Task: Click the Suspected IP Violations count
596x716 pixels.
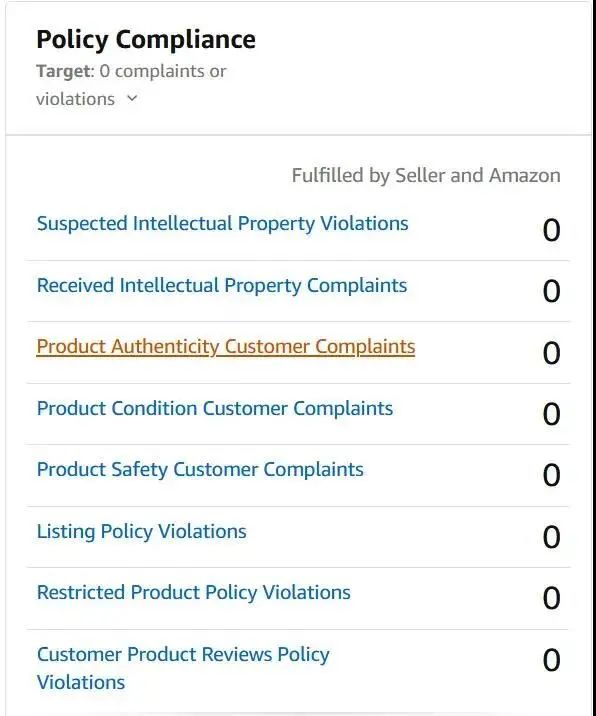Action: (x=551, y=230)
